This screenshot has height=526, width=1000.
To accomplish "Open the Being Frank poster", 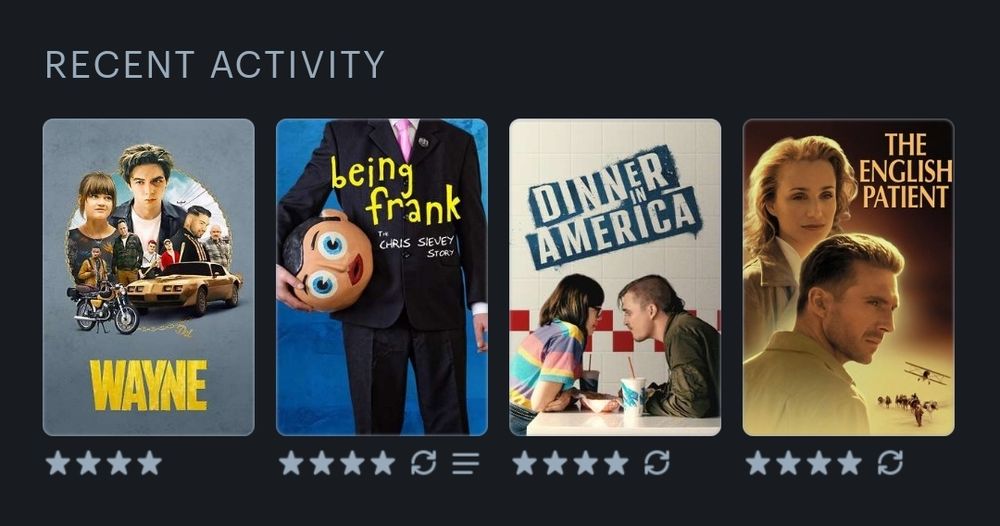I will [x=382, y=277].
